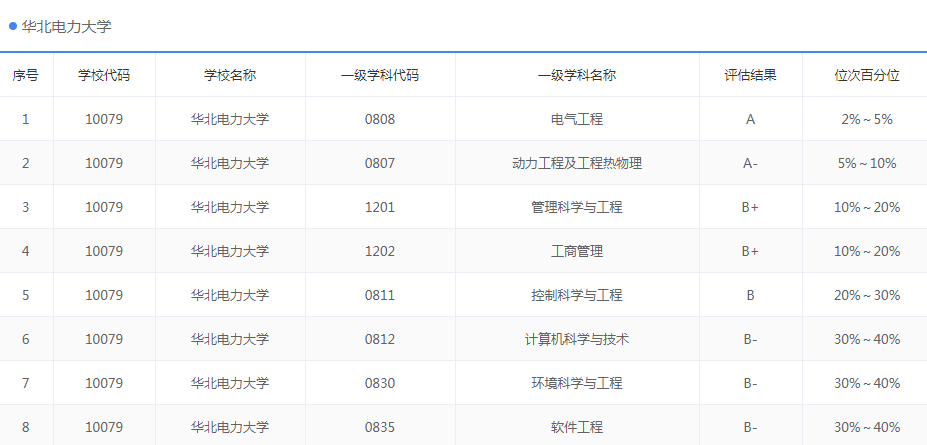Click the 管理科学与工程 discipline cell
The width and height of the screenshot is (927, 445).
577,207
